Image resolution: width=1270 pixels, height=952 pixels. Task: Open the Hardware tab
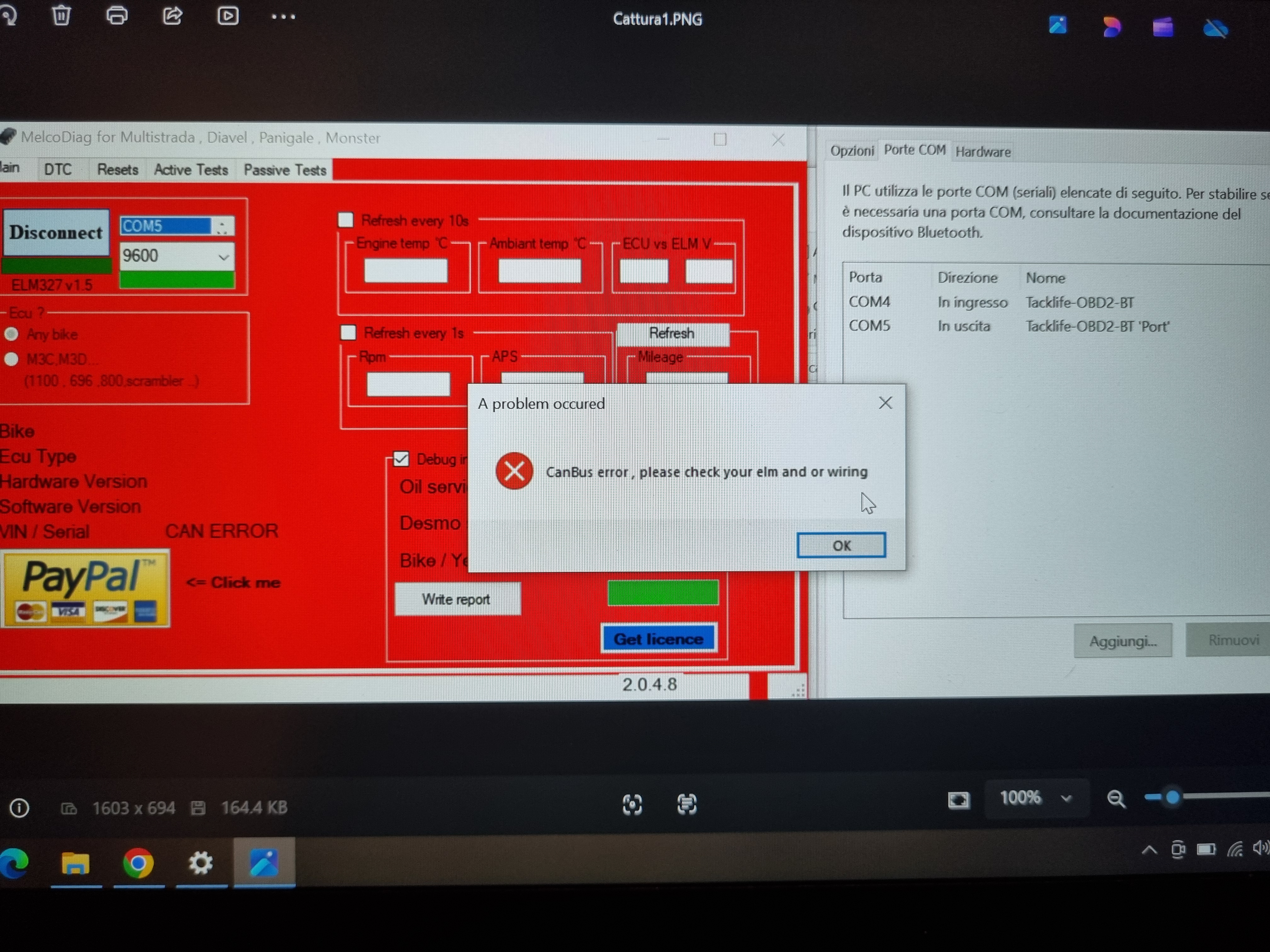pyautogui.click(x=982, y=152)
